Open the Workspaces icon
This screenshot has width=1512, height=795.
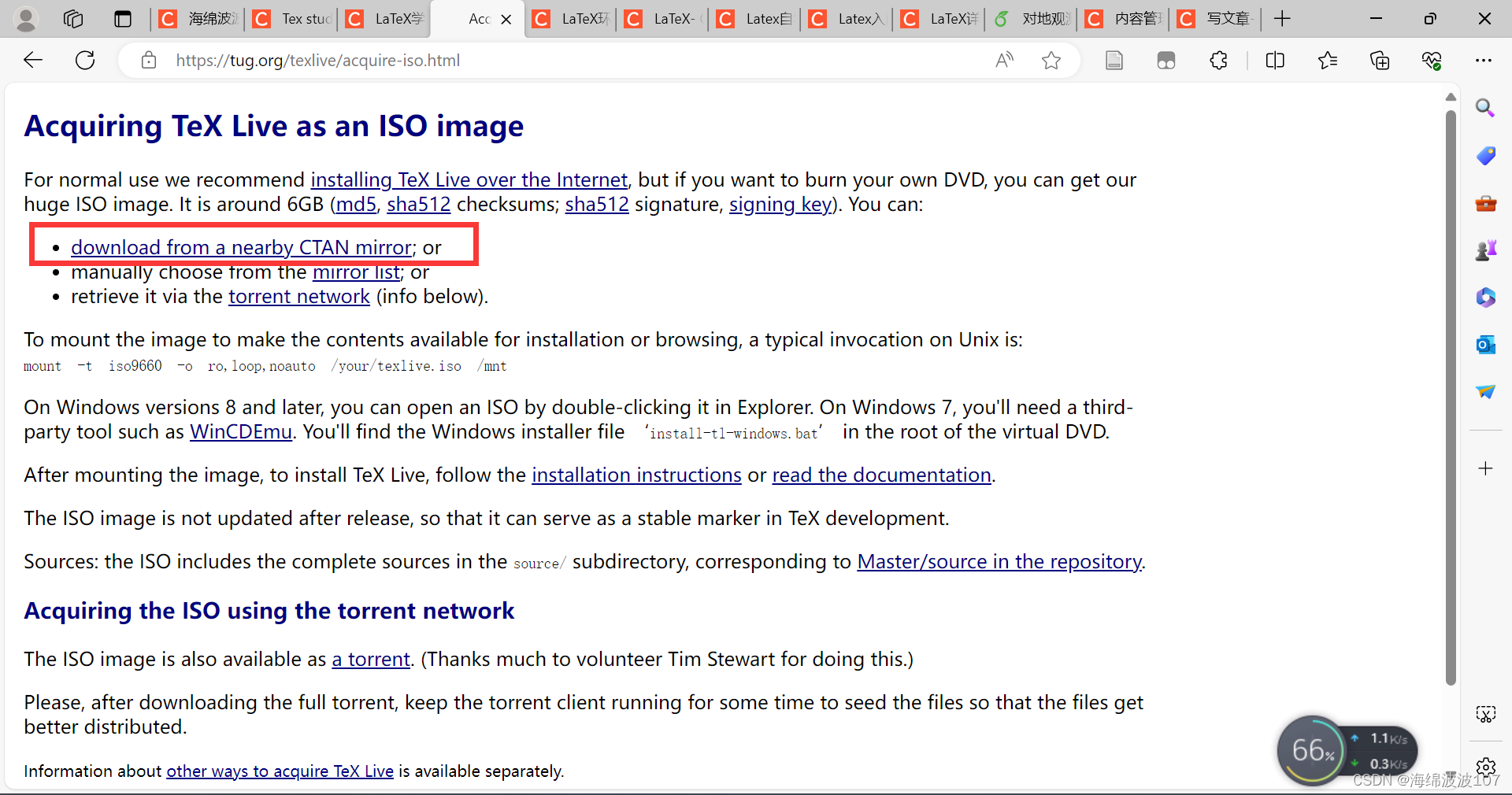(73, 19)
